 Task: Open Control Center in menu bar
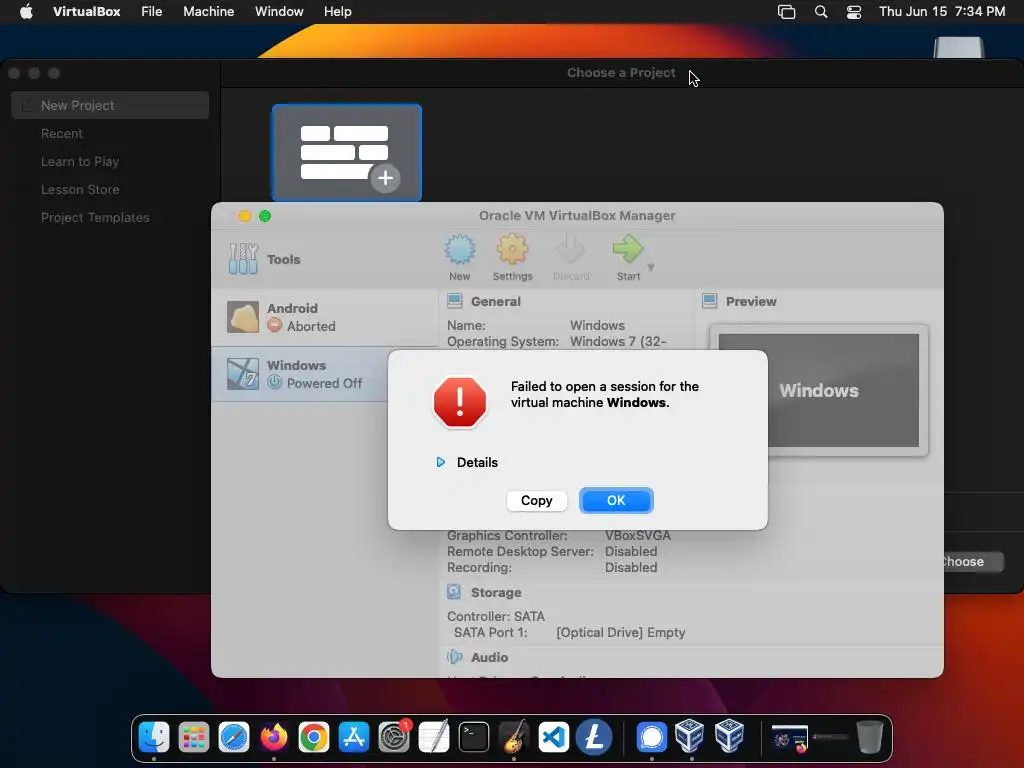[x=854, y=12]
